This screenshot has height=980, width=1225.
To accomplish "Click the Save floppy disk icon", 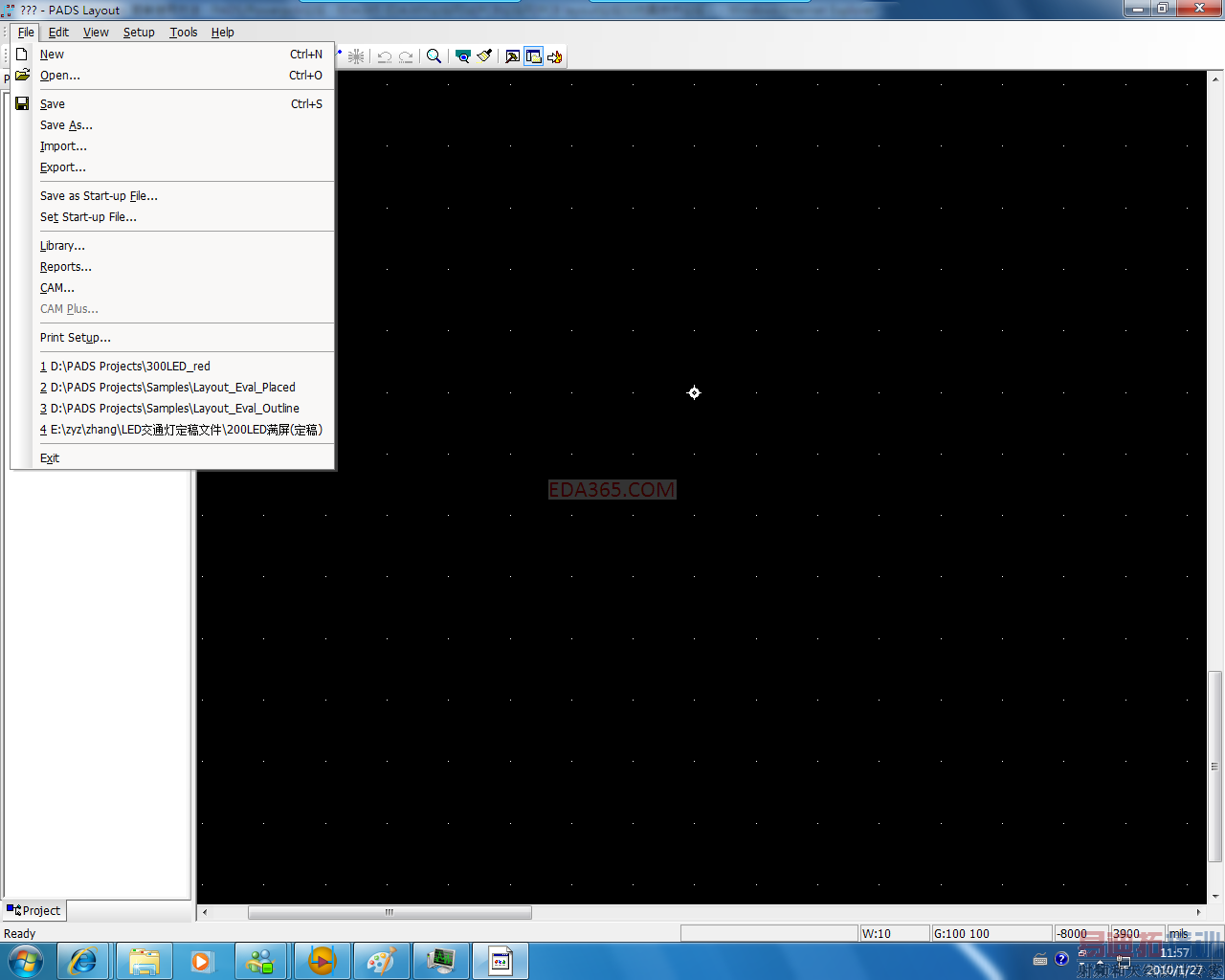I will [22, 104].
